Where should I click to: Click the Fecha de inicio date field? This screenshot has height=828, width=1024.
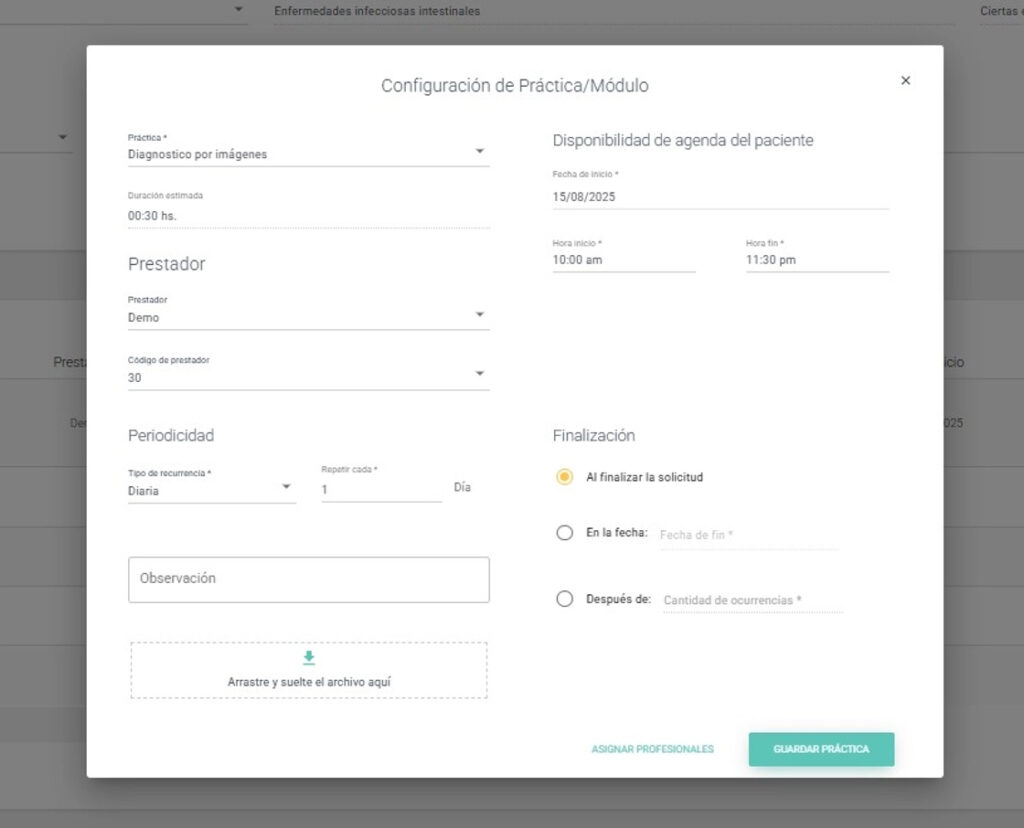tap(720, 197)
